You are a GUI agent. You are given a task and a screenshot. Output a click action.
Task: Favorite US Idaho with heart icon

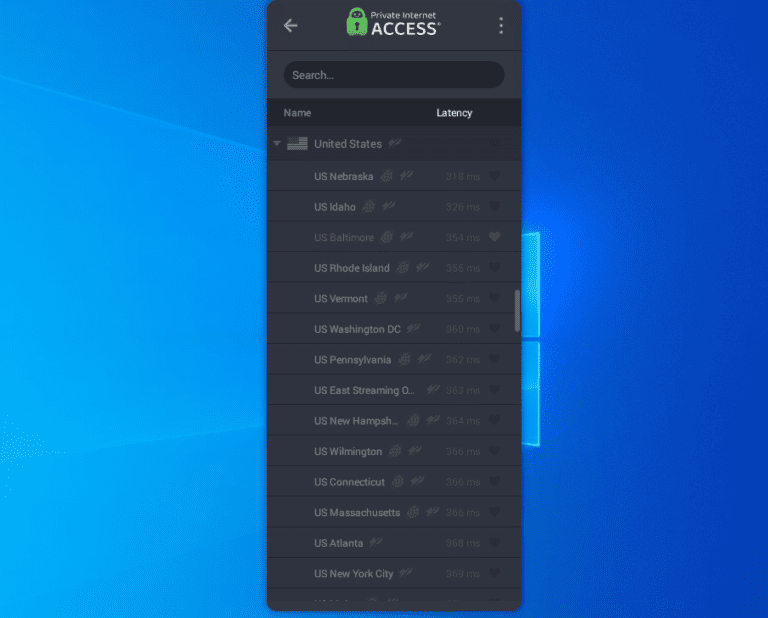pyautogui.click(x=494, y=206)
